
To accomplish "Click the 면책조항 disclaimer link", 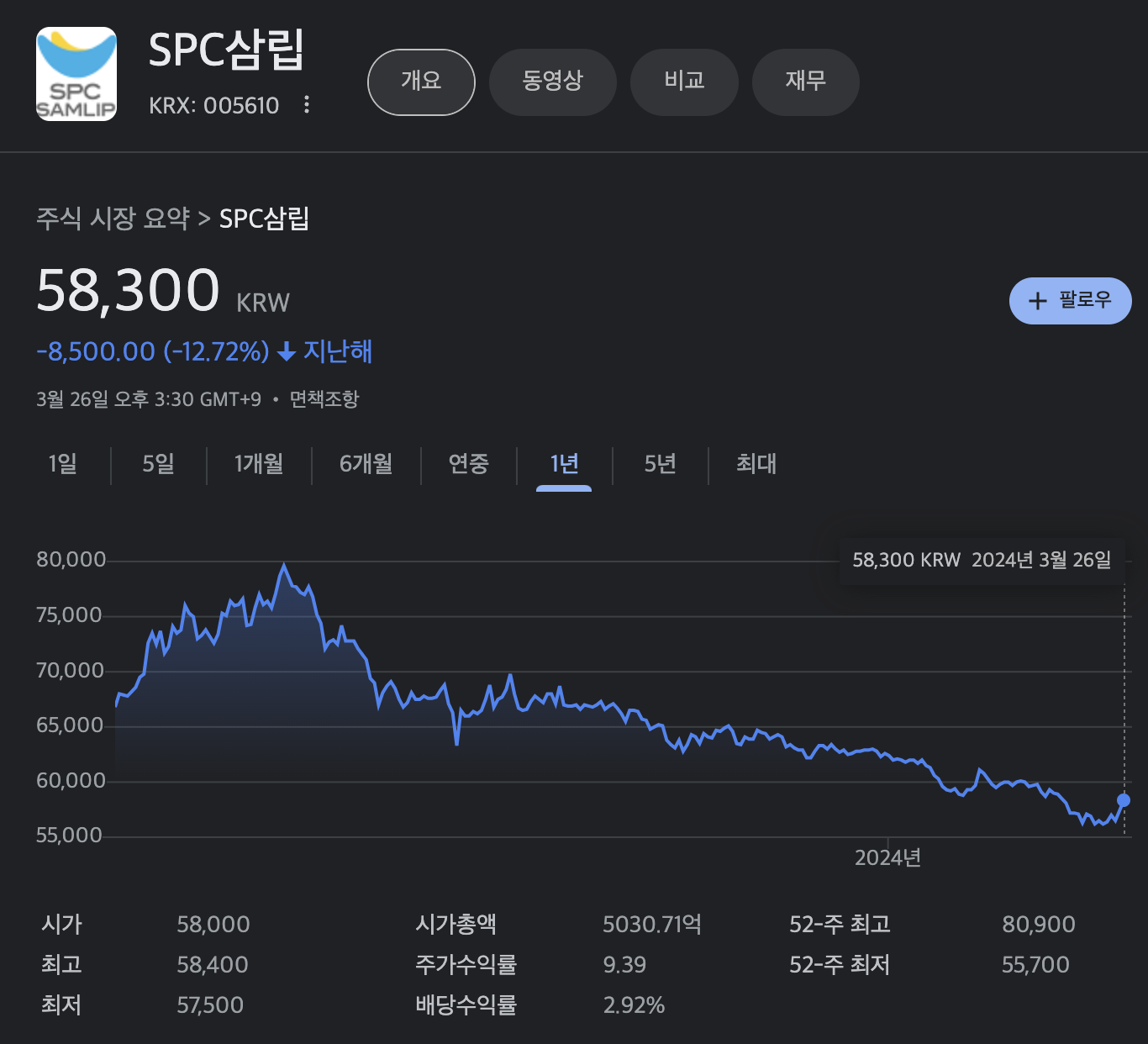I will tap(324, 399).
